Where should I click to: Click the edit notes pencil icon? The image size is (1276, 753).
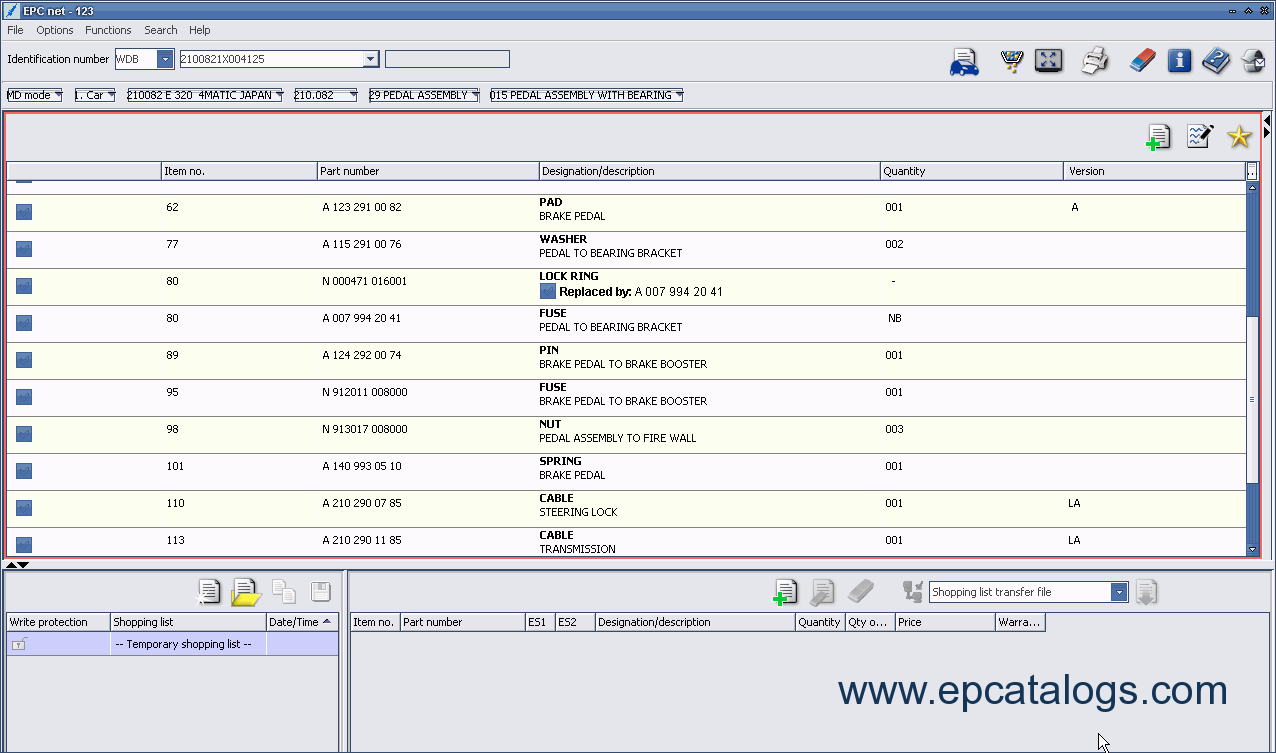point(1199,137)
